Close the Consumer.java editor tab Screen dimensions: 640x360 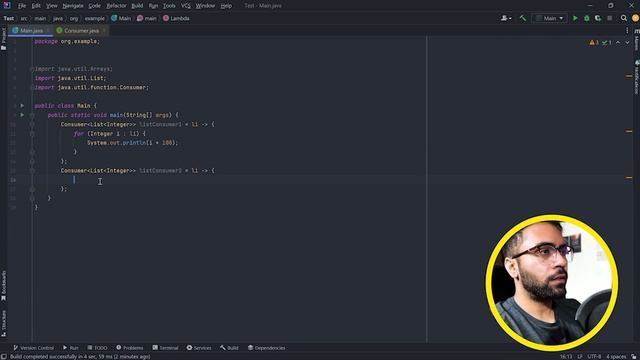click(104, 31)
